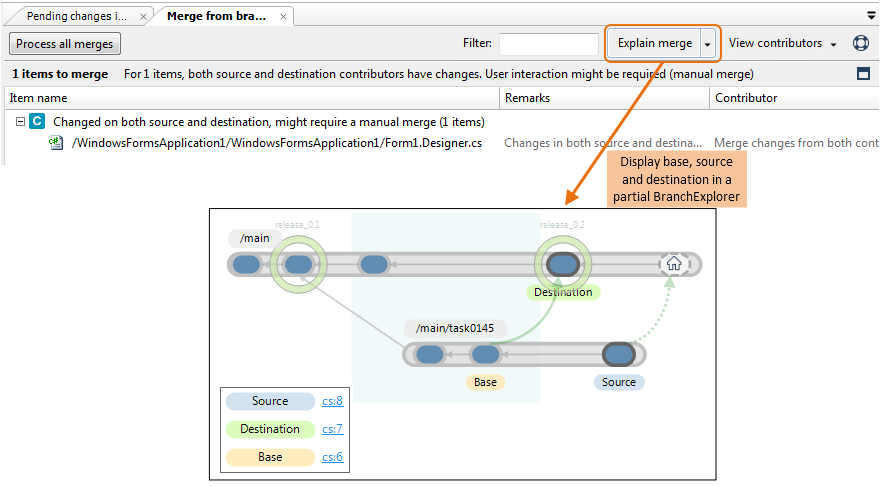Click the '1 items to merge' summary text
The height and width of the screenshot is (487, 886).
click(x=60, y=74)
